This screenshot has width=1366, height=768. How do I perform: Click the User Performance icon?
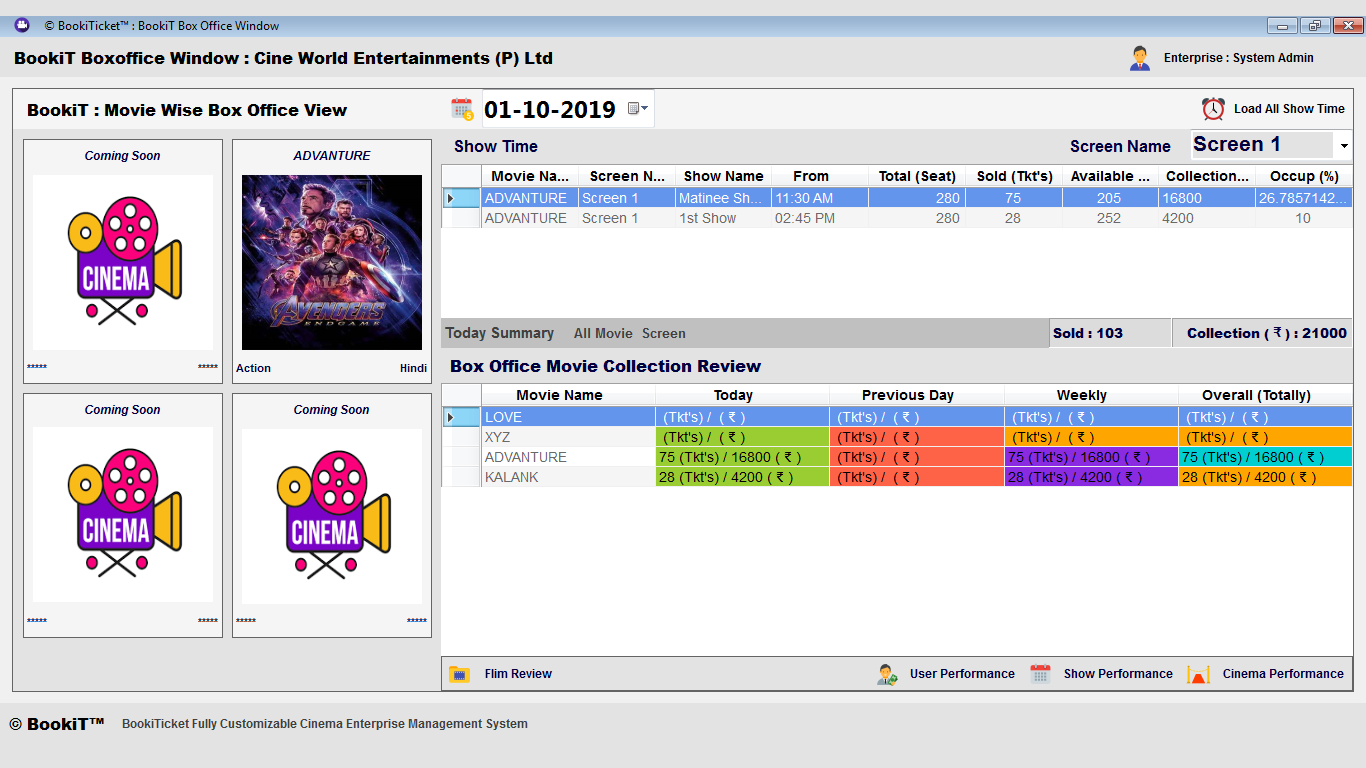click(x=887, y=674)
